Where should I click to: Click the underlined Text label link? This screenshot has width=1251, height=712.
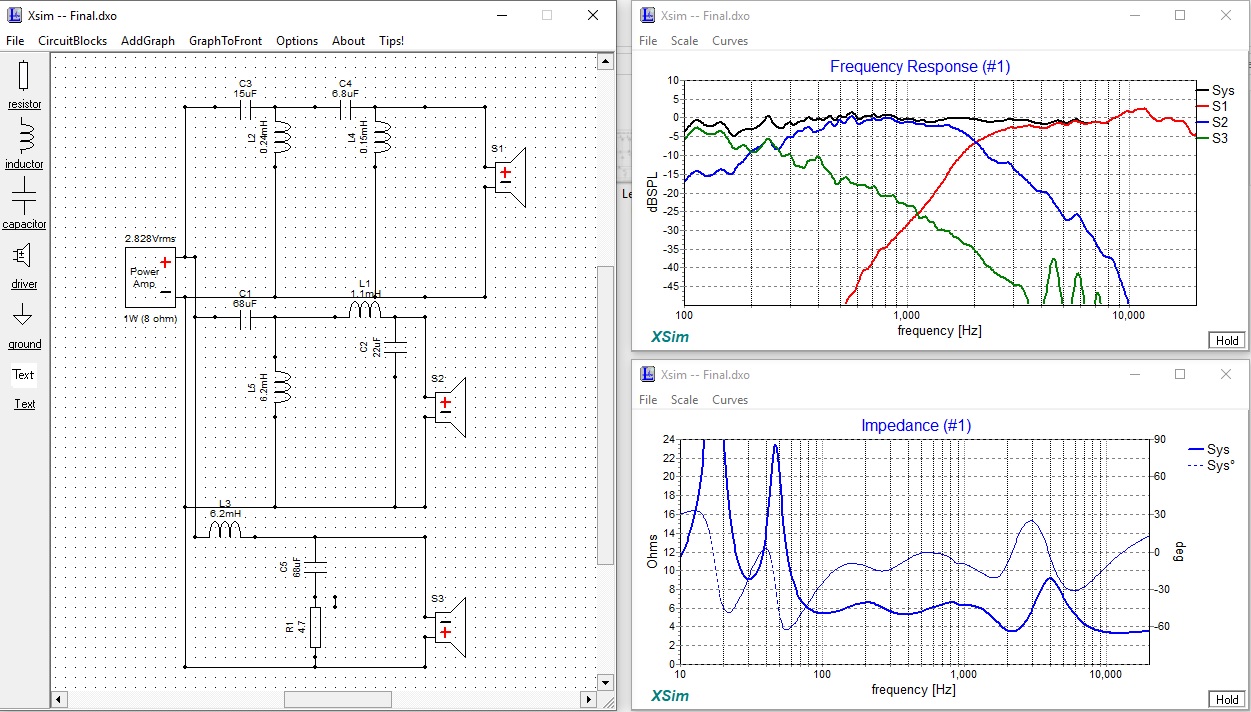tap(24, 404)
